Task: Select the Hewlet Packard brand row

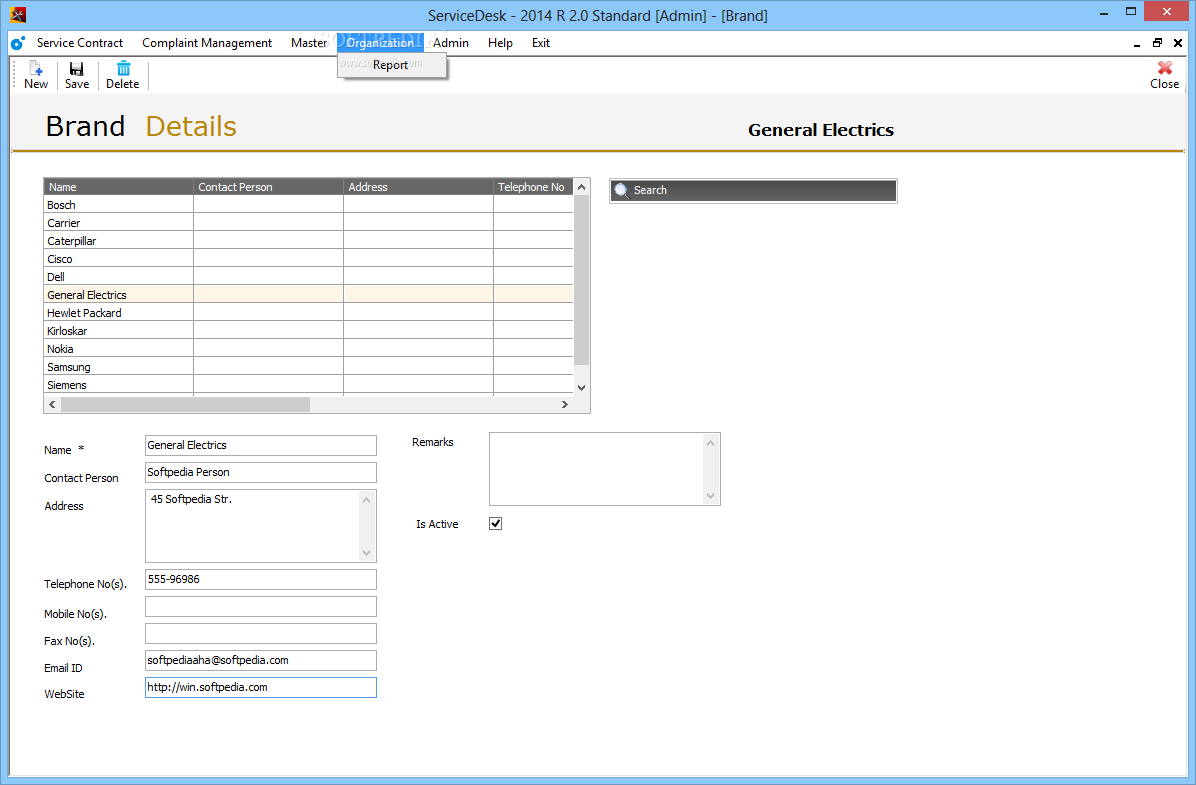Action: [x=308, y=313]
